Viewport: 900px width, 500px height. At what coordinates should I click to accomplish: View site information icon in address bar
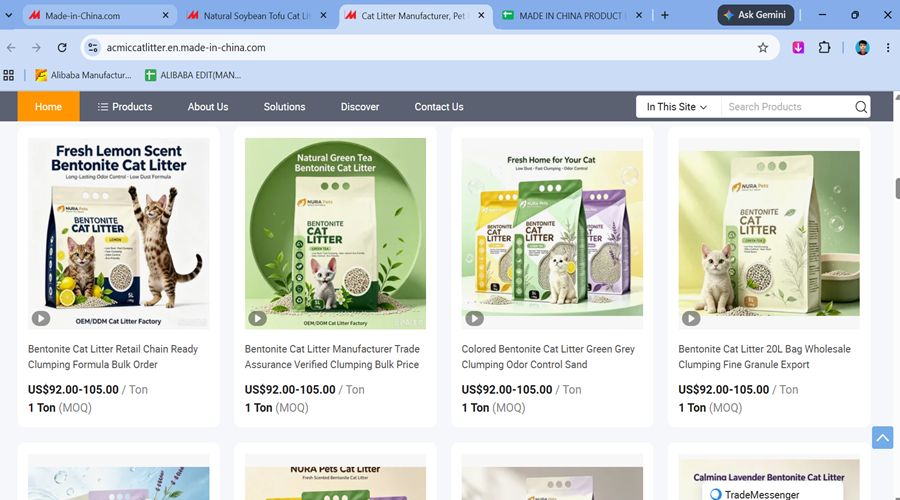[93, 48]
